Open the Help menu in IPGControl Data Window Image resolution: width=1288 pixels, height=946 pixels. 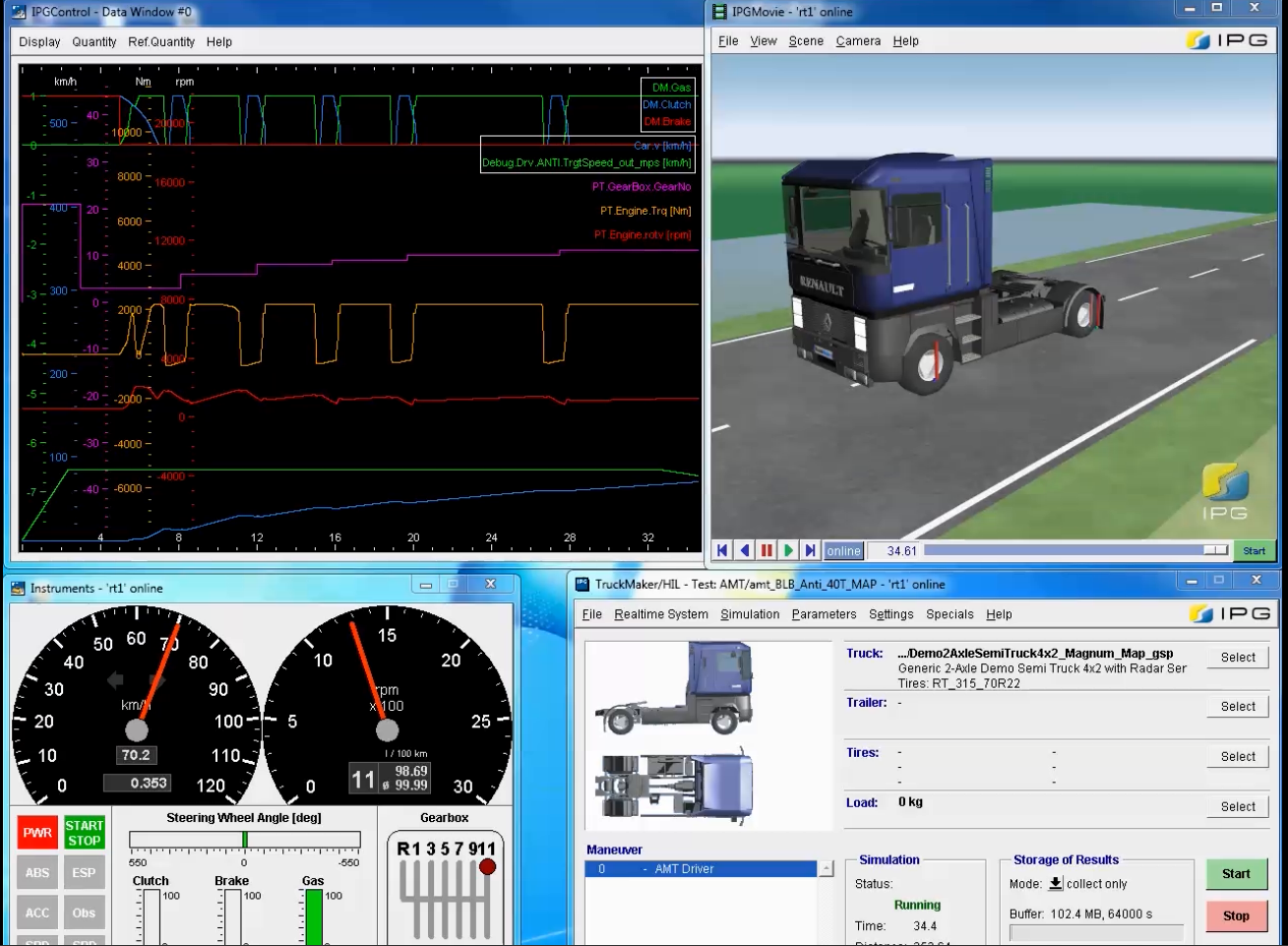(219, 42)
